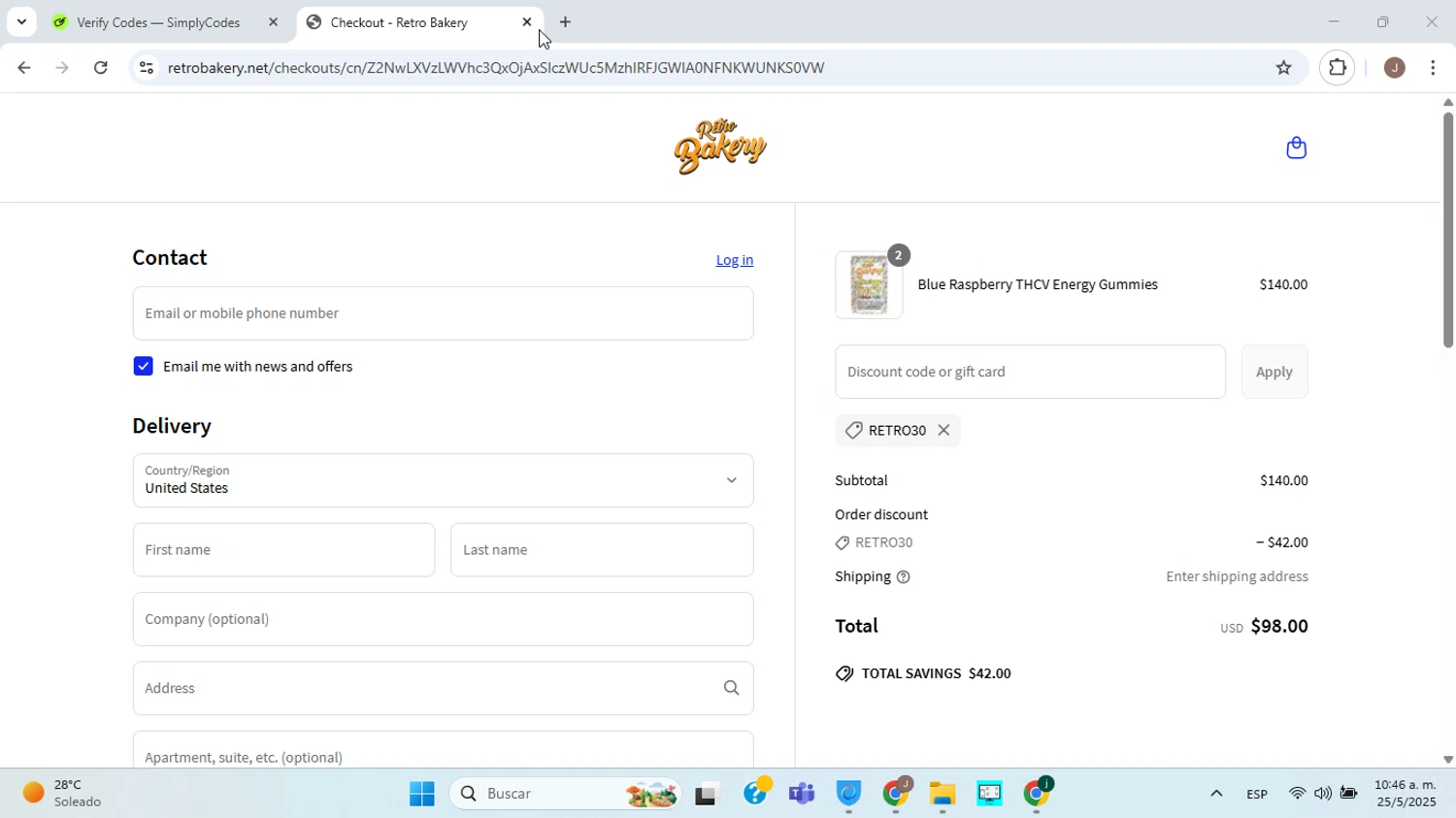This screenshot has height=818, width=1456.
Task: Open File Explorer from the taskbar
Action: point(943,794)
